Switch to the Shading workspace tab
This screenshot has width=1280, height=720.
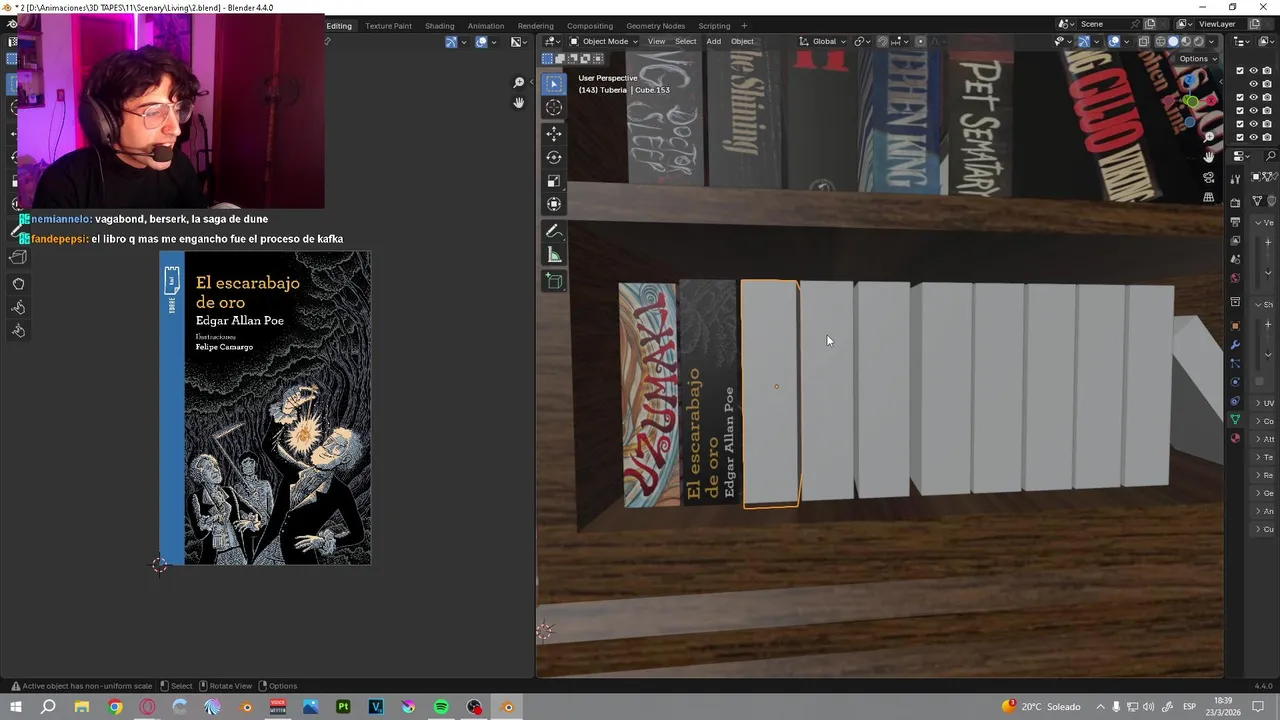coord(439,26)
